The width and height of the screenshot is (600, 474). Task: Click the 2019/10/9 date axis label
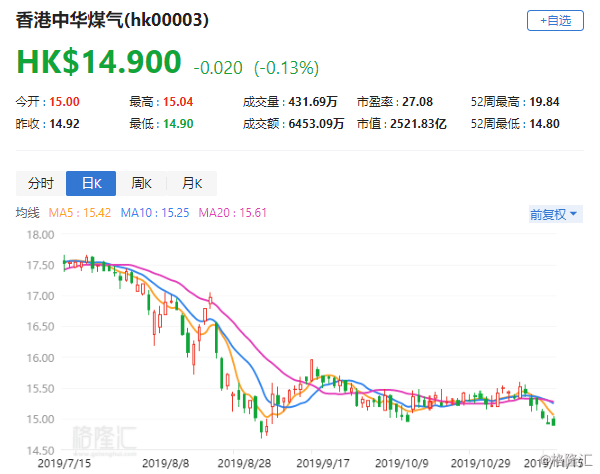click(x=402, y=463)
